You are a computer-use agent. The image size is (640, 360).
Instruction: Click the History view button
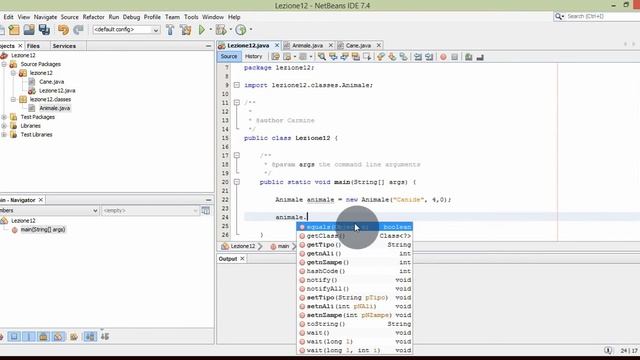point(253,56)
